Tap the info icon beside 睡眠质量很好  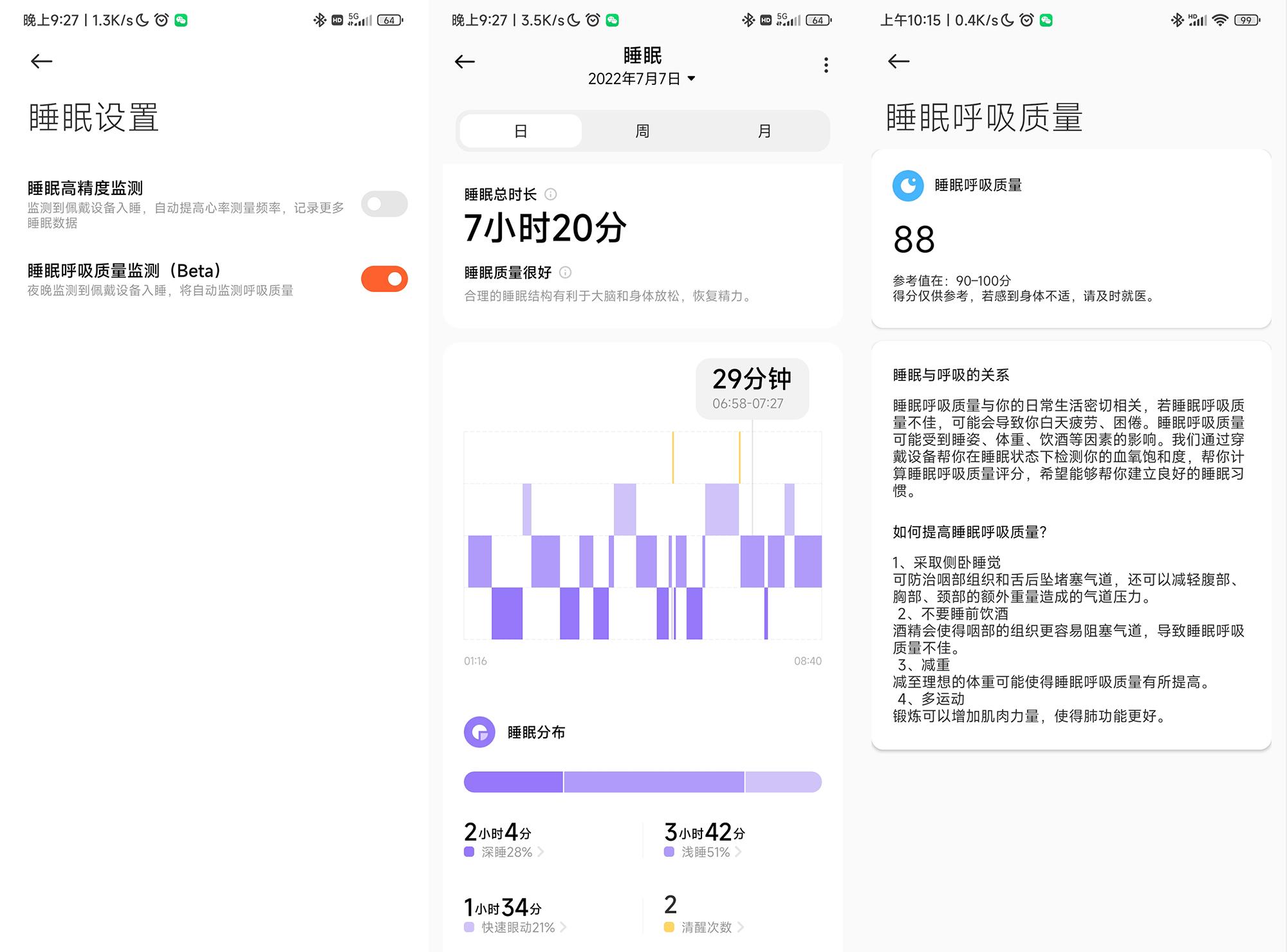[565, 272]
